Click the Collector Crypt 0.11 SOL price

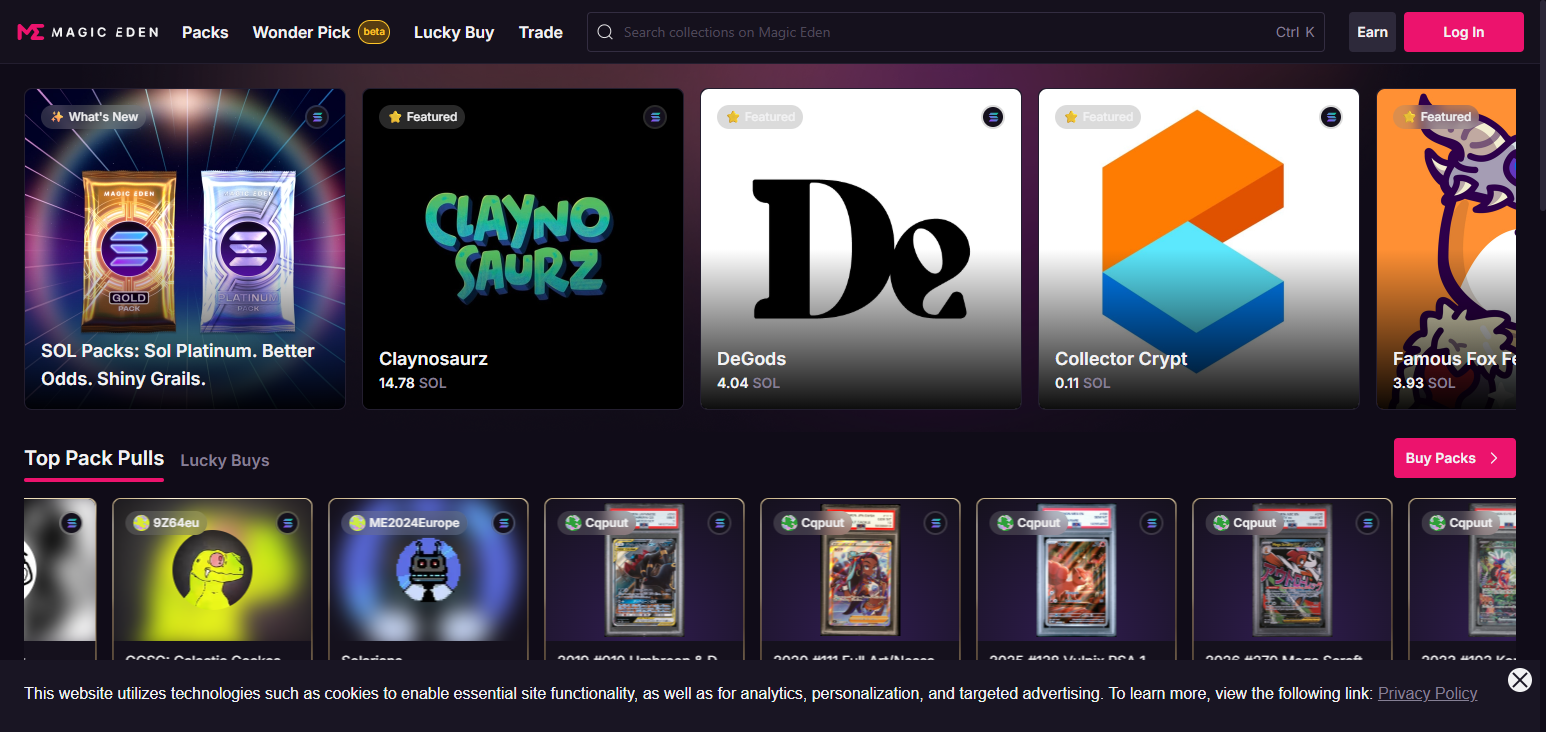[x=1083, y=383]
